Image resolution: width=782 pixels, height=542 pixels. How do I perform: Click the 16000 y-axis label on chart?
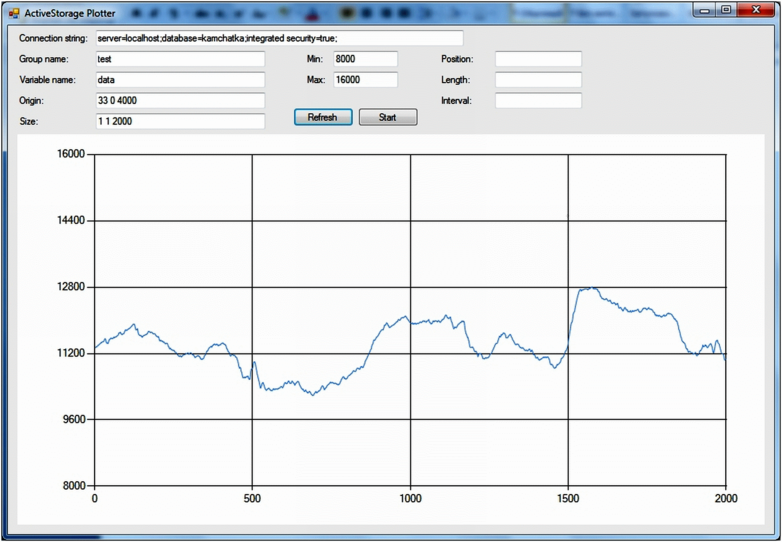click(x=71, y=154)
